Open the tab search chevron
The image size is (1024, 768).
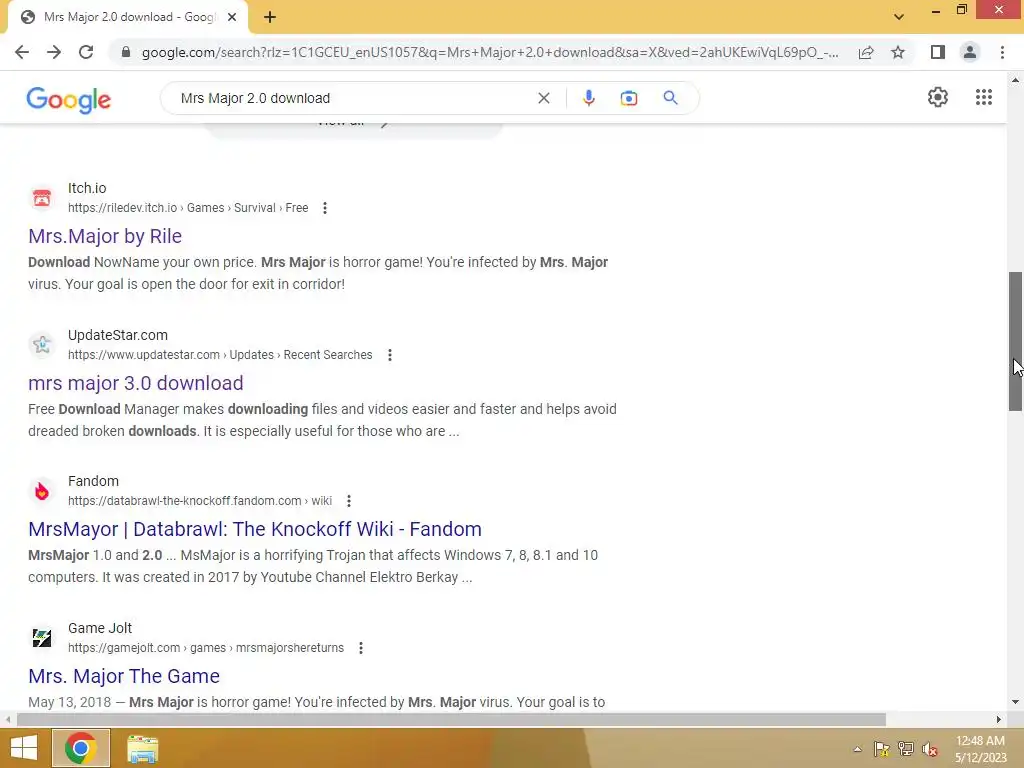point(899,17)
